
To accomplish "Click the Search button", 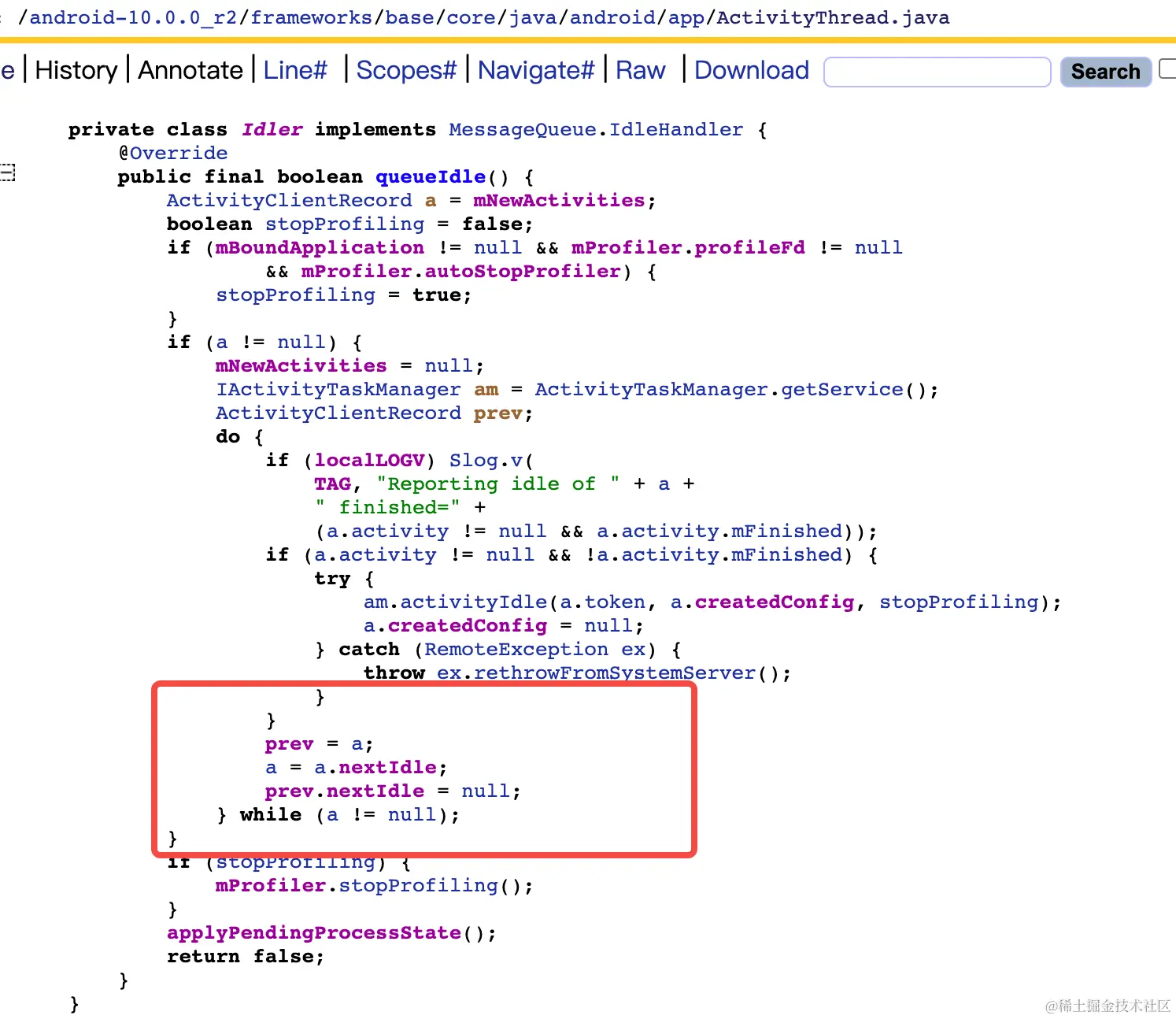I will coord(1105,72).
